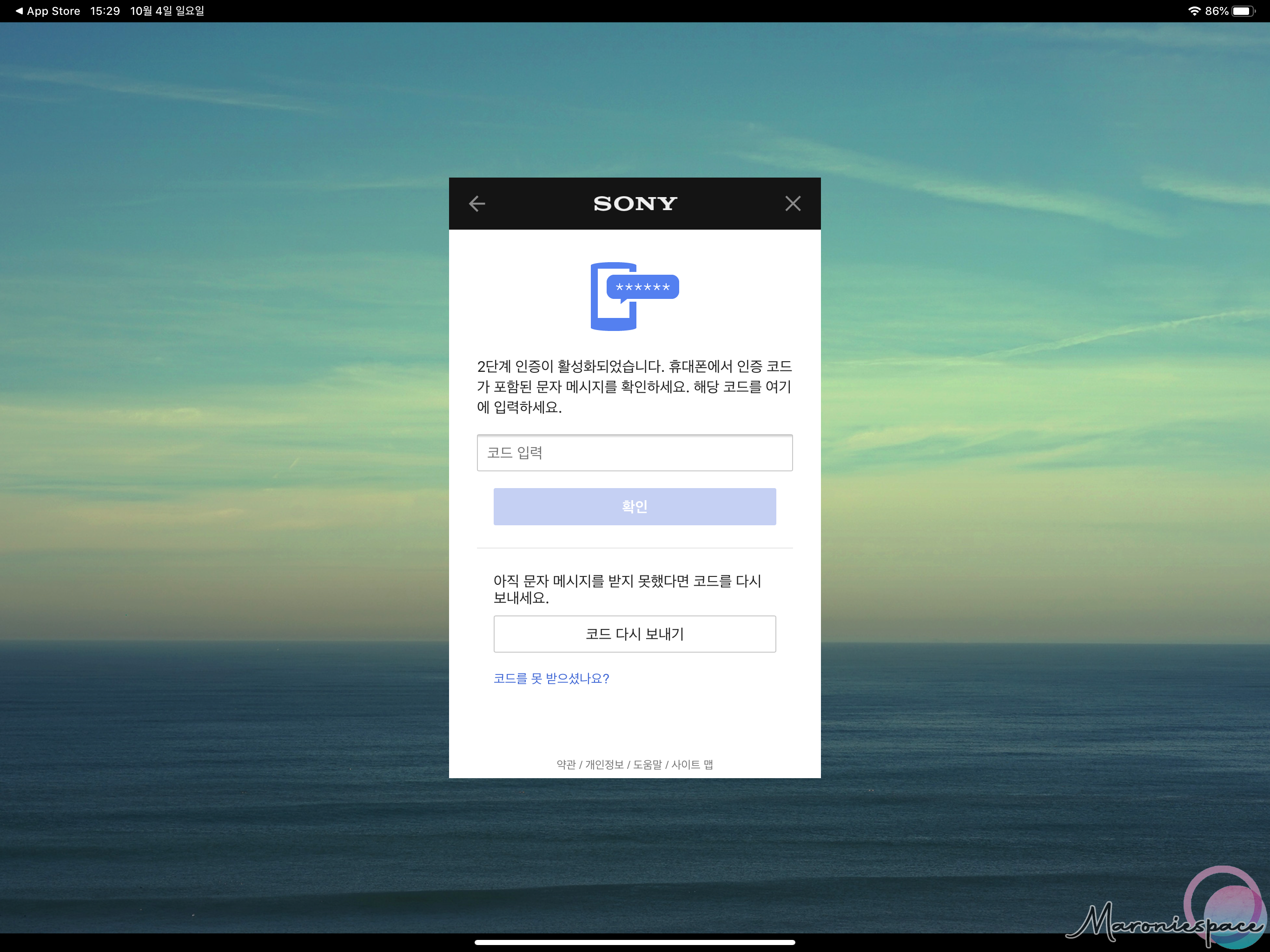Tap the phone verification code illustration
1270x952 pixels.
(634, 296)
